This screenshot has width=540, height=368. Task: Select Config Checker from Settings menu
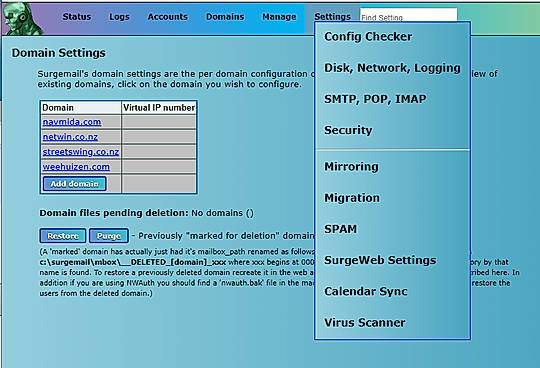(x=368, y=36)
